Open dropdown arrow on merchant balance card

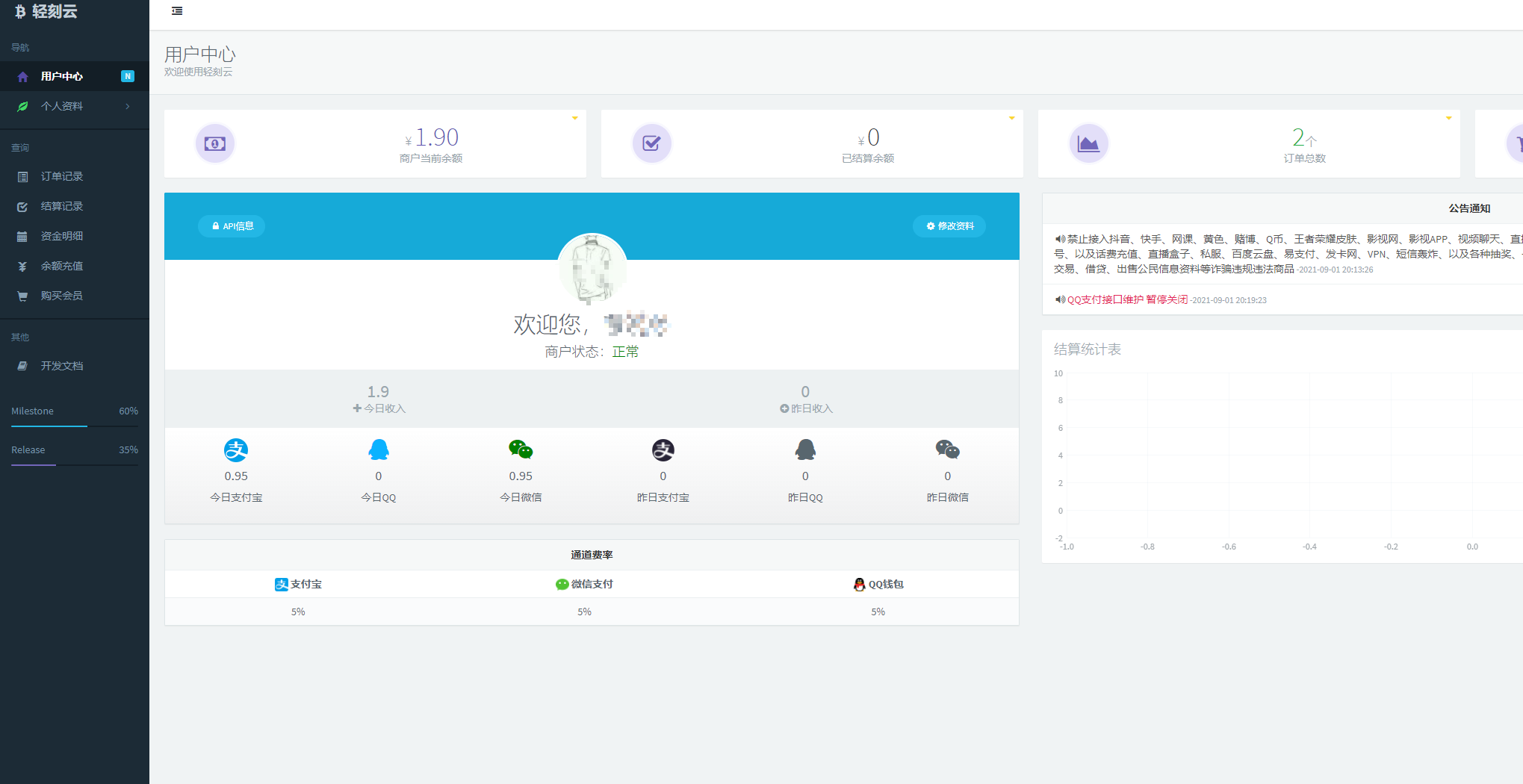pos(574,118)
